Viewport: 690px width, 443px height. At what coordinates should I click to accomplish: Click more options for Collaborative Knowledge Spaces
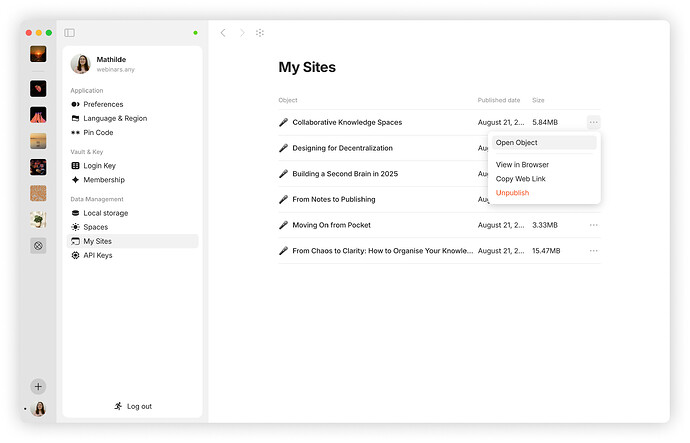pyautogui.click(x=594, y=122)
